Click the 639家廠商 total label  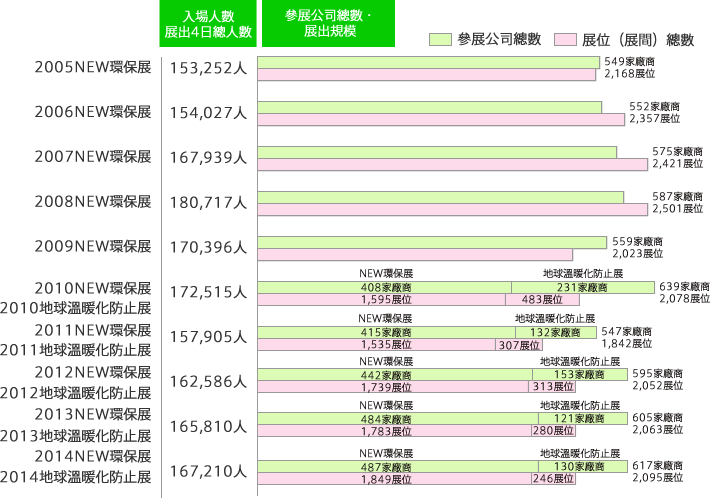(x=684, y=287)
